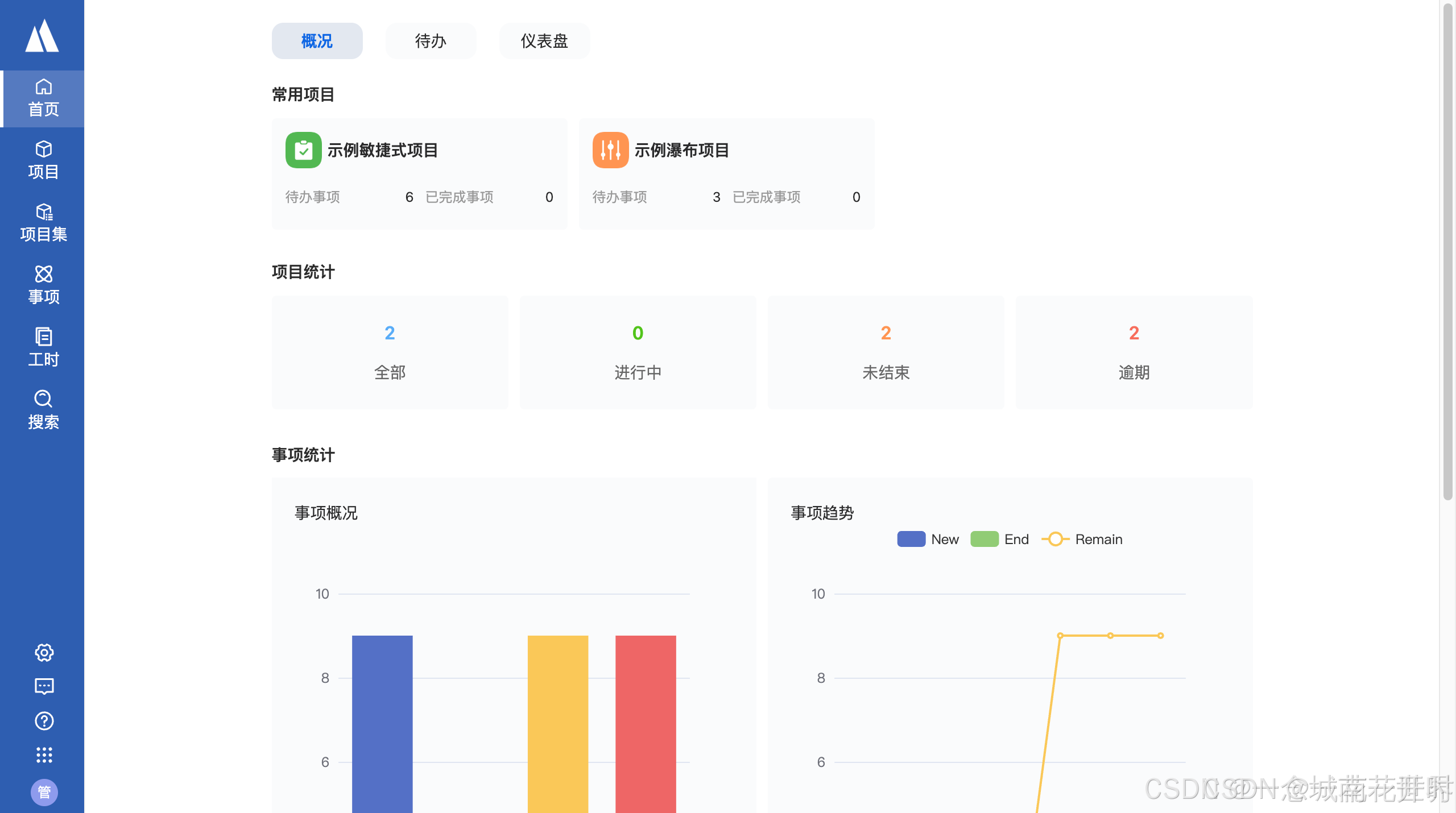Image resolution: width=1456 pixels, height=813 pixels.
Task: Click the last Remain line data point
Action: click(1160, 636)
